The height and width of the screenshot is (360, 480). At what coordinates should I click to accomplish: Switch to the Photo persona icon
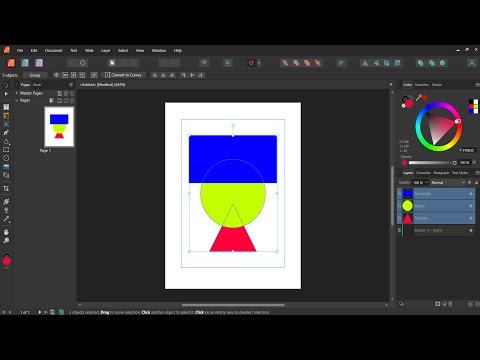39,63
